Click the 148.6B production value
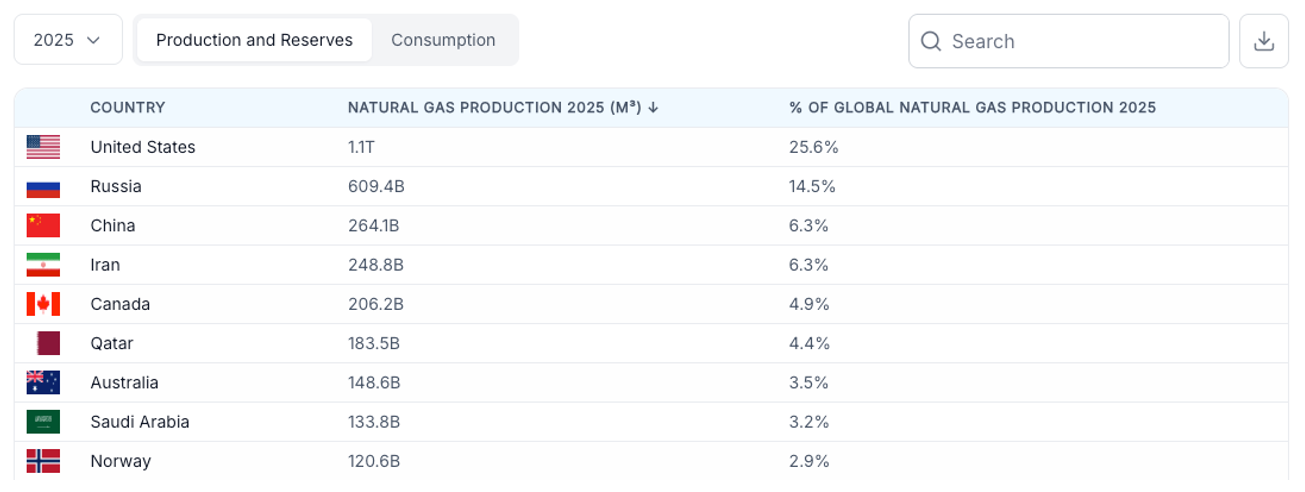 (374, 382)
